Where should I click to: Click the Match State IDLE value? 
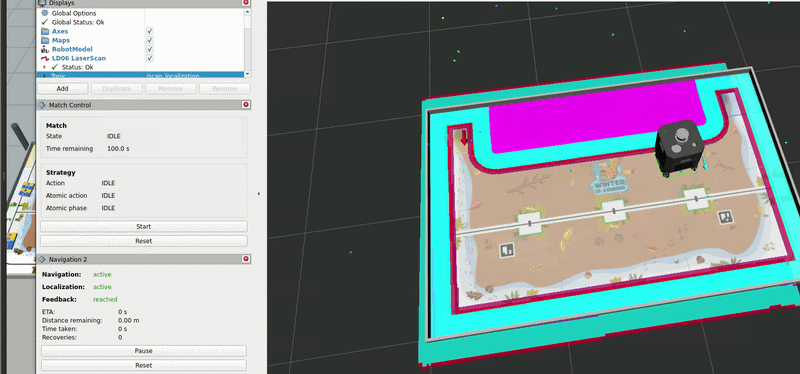click(x=113, y=136)
